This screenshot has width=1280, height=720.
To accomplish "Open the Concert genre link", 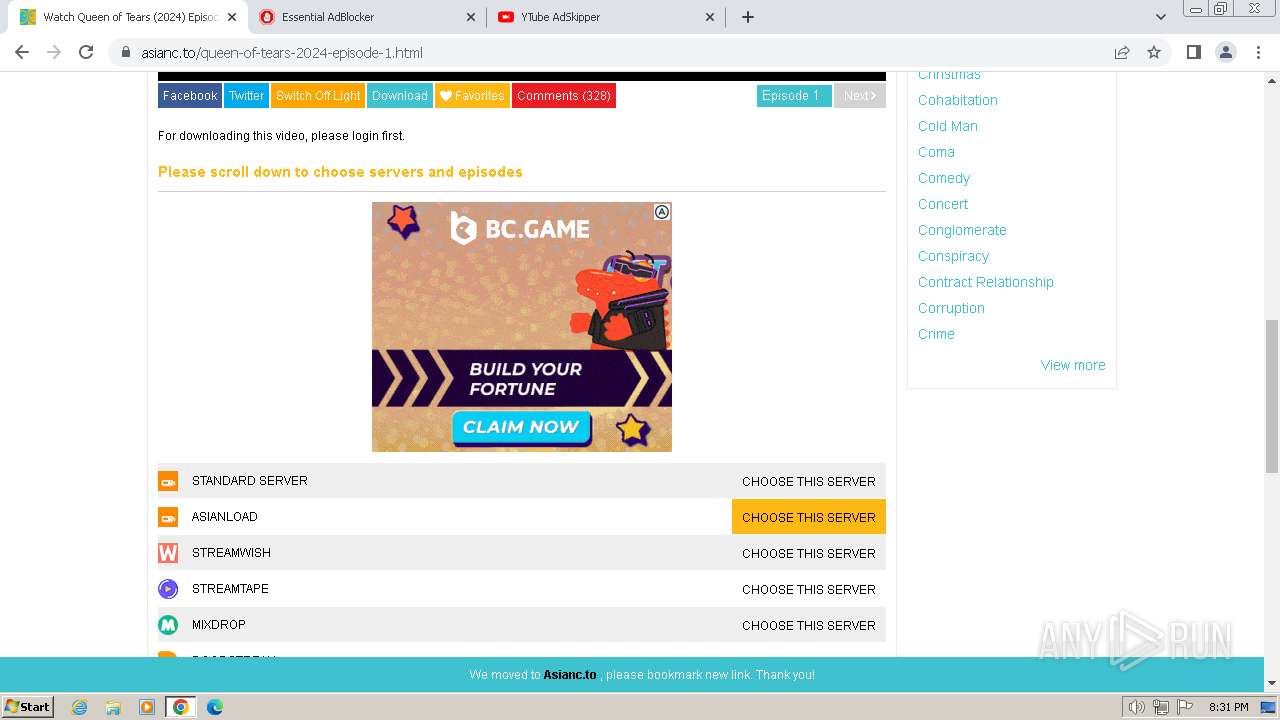I will 943,204.
